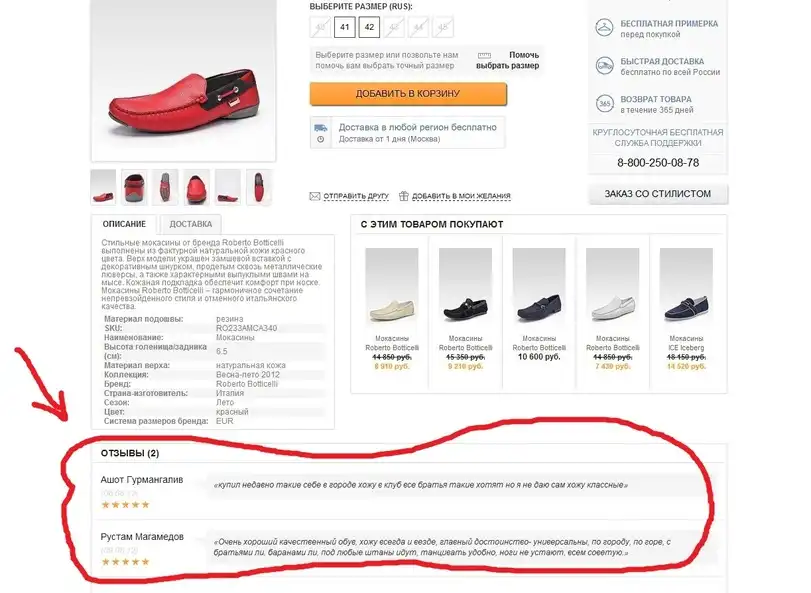Viewport: 811px width, 593px height.
Task: Open the beige Roberto Botticelli moccasins product
Action: (x=392, y=309)
